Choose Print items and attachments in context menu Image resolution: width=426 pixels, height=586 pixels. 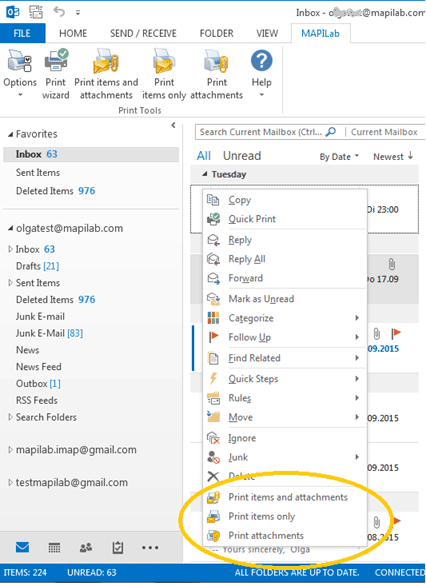[x=285, y=497]
